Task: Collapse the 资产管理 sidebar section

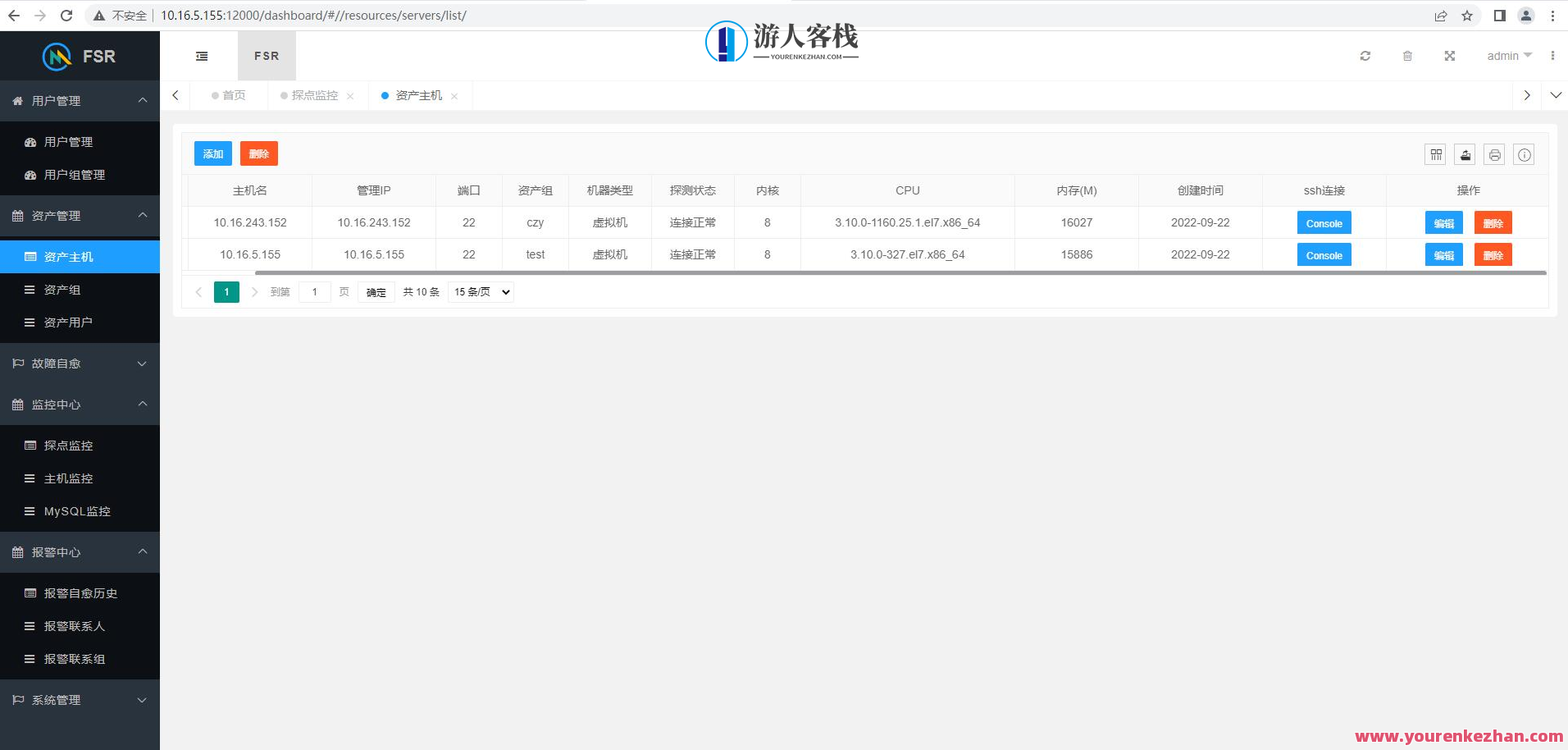Action: pyautogui.click(x=80, y=216)
